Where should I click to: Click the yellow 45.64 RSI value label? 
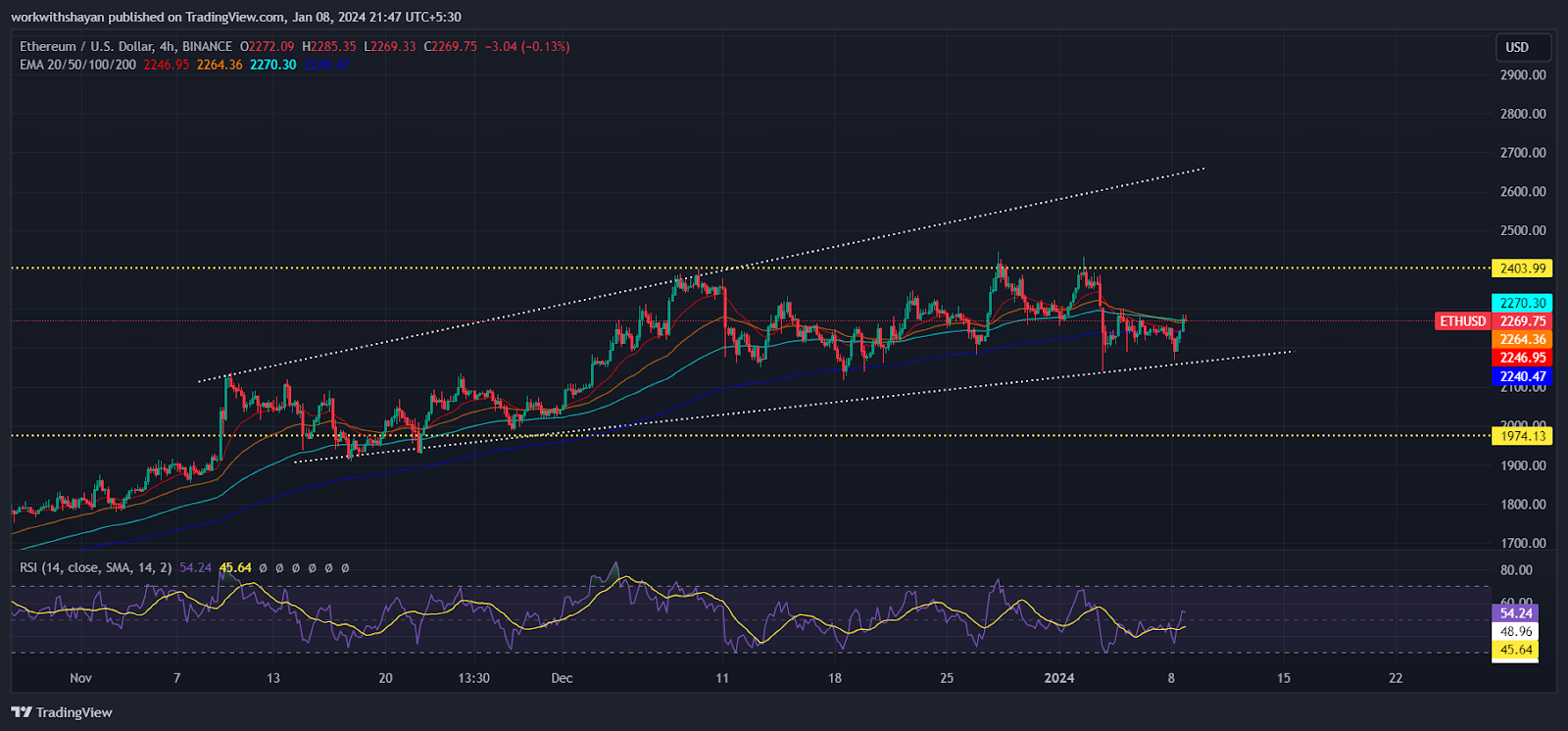[x=1515, y=650]
